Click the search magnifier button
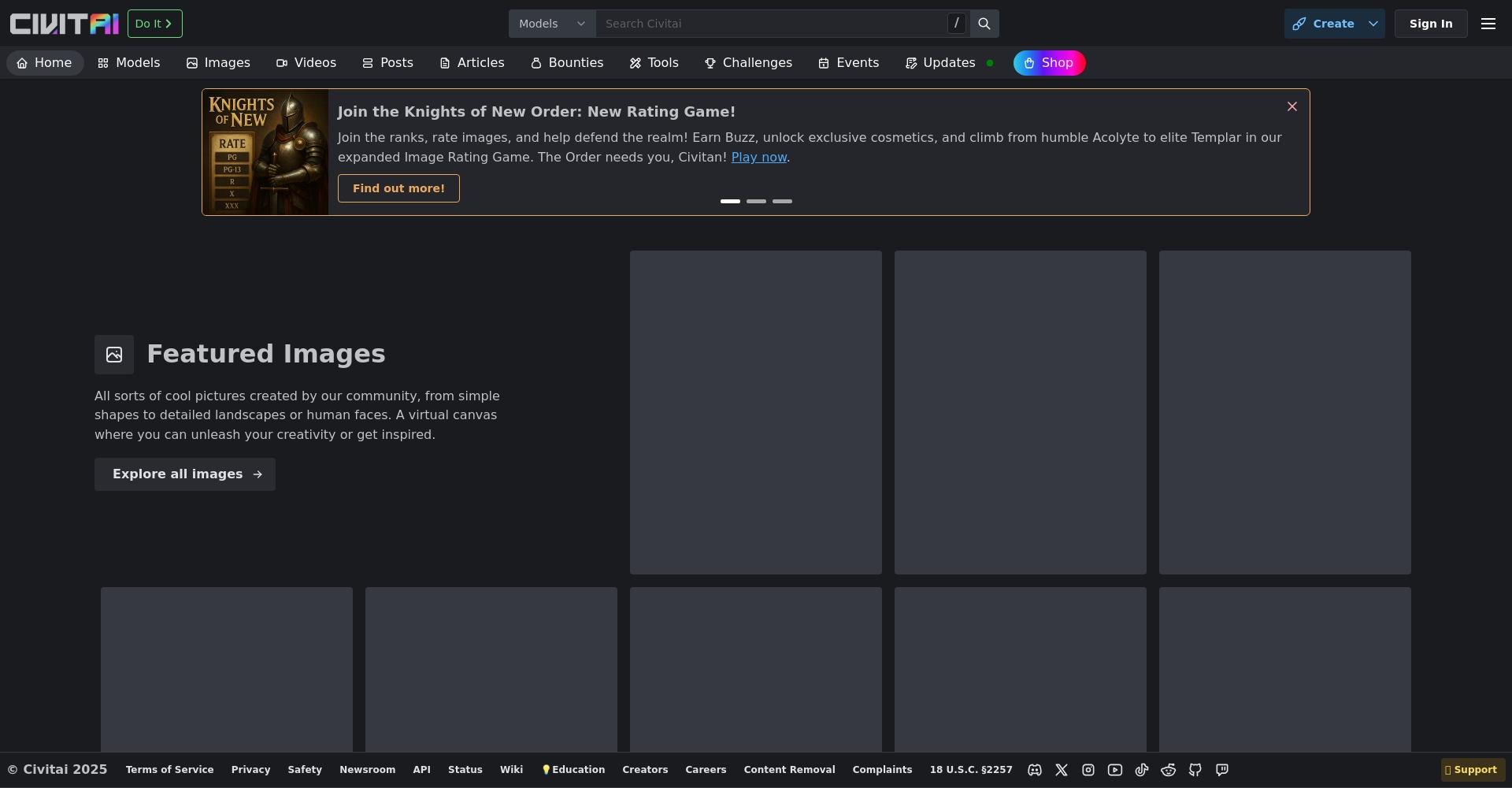The image size is (1512, 788). tap(984, 24)
